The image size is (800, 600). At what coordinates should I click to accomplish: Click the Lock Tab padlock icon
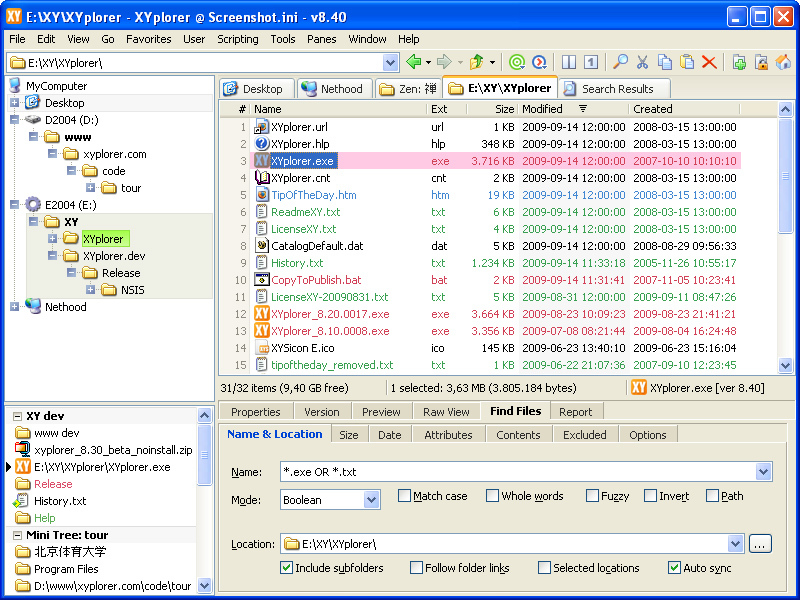[761, 62]
